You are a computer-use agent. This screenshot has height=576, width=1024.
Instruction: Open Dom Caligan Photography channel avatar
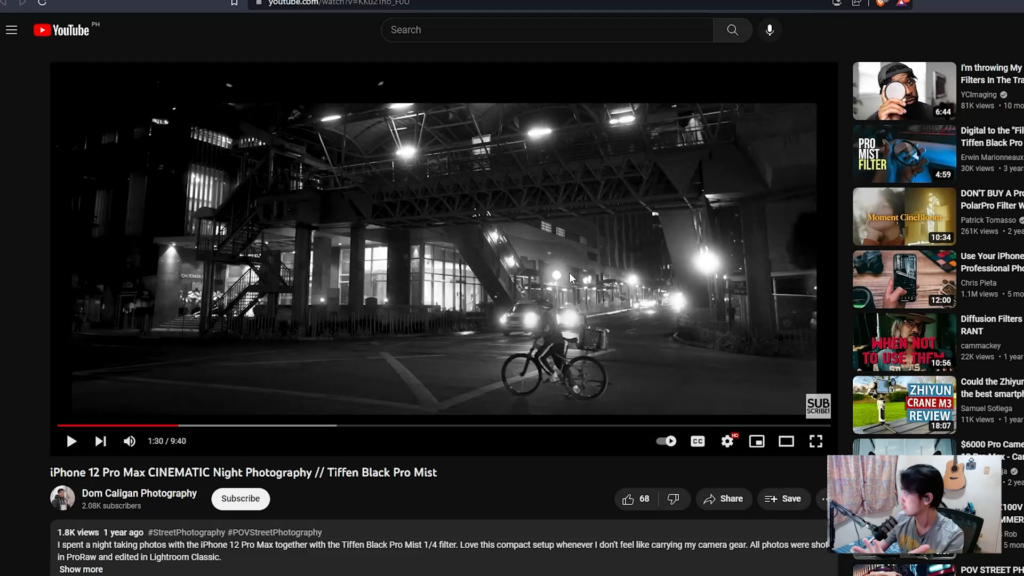pyautogui.click(x=63, y=498)
